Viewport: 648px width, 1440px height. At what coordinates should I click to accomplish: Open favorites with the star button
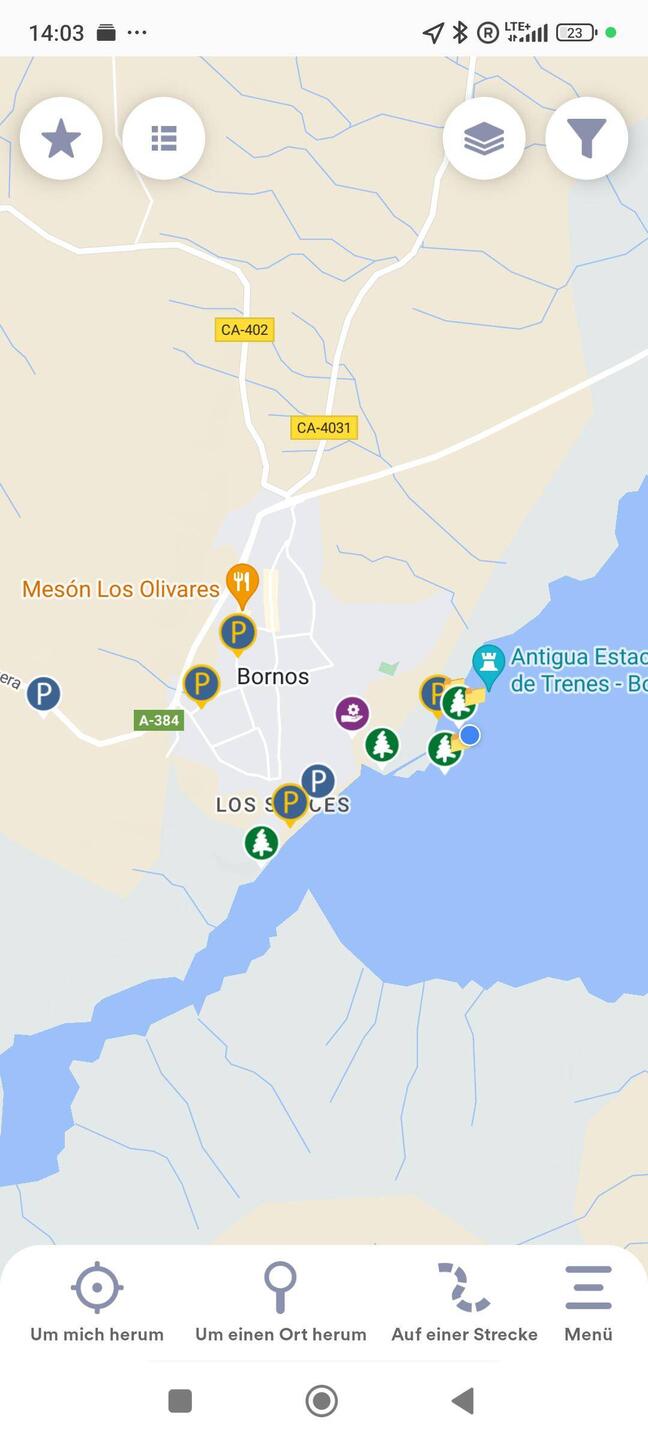pos(61,138)
